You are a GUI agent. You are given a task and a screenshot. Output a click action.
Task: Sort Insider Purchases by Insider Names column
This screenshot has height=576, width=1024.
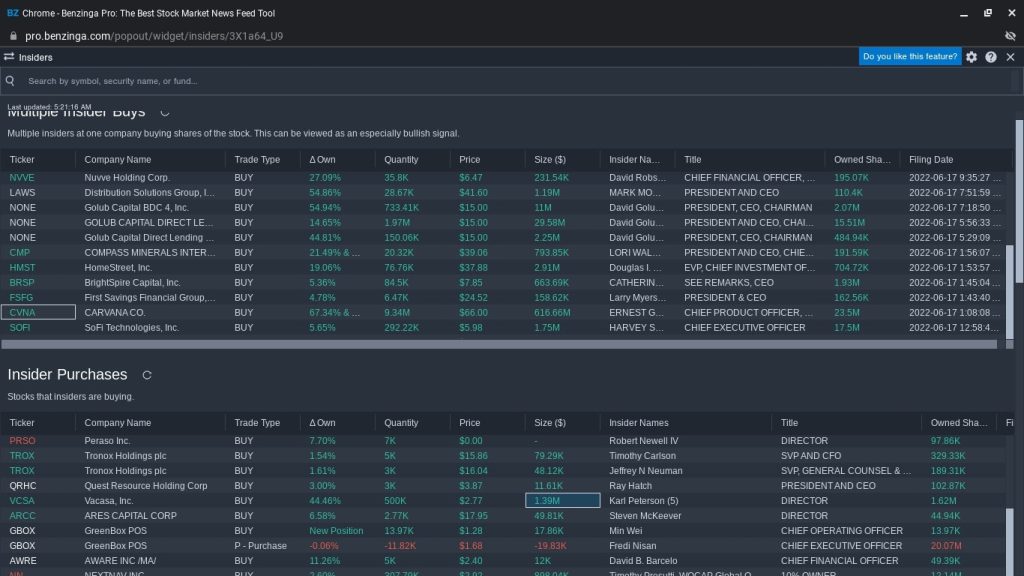(x=638, y=423)
